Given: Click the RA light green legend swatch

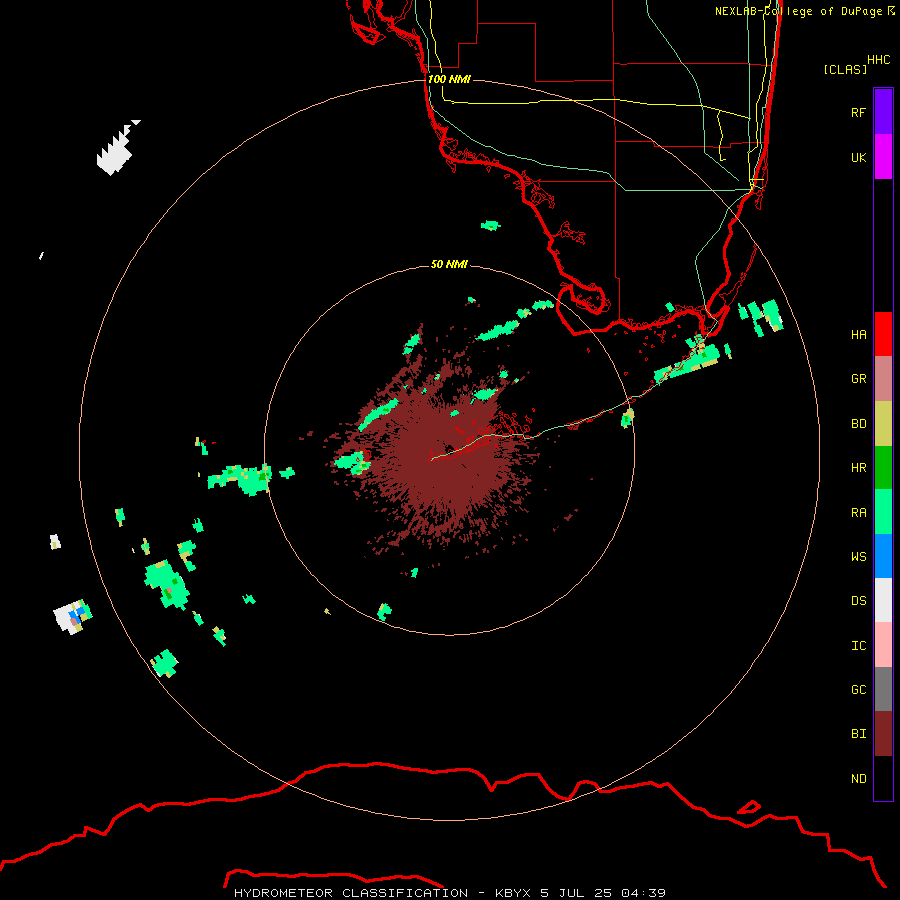Looking at the screenshot, I should pyautogui.click(x=883, y=512).
